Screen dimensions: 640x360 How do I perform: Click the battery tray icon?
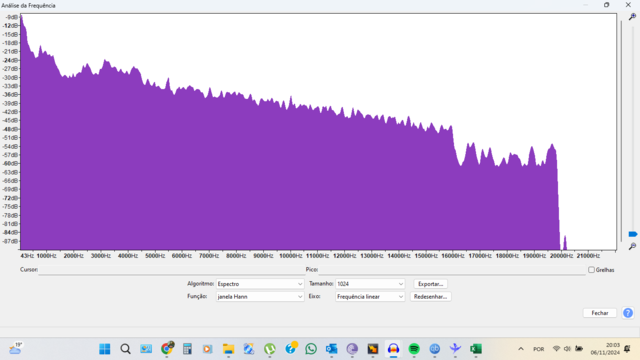[x=579, y=349]
